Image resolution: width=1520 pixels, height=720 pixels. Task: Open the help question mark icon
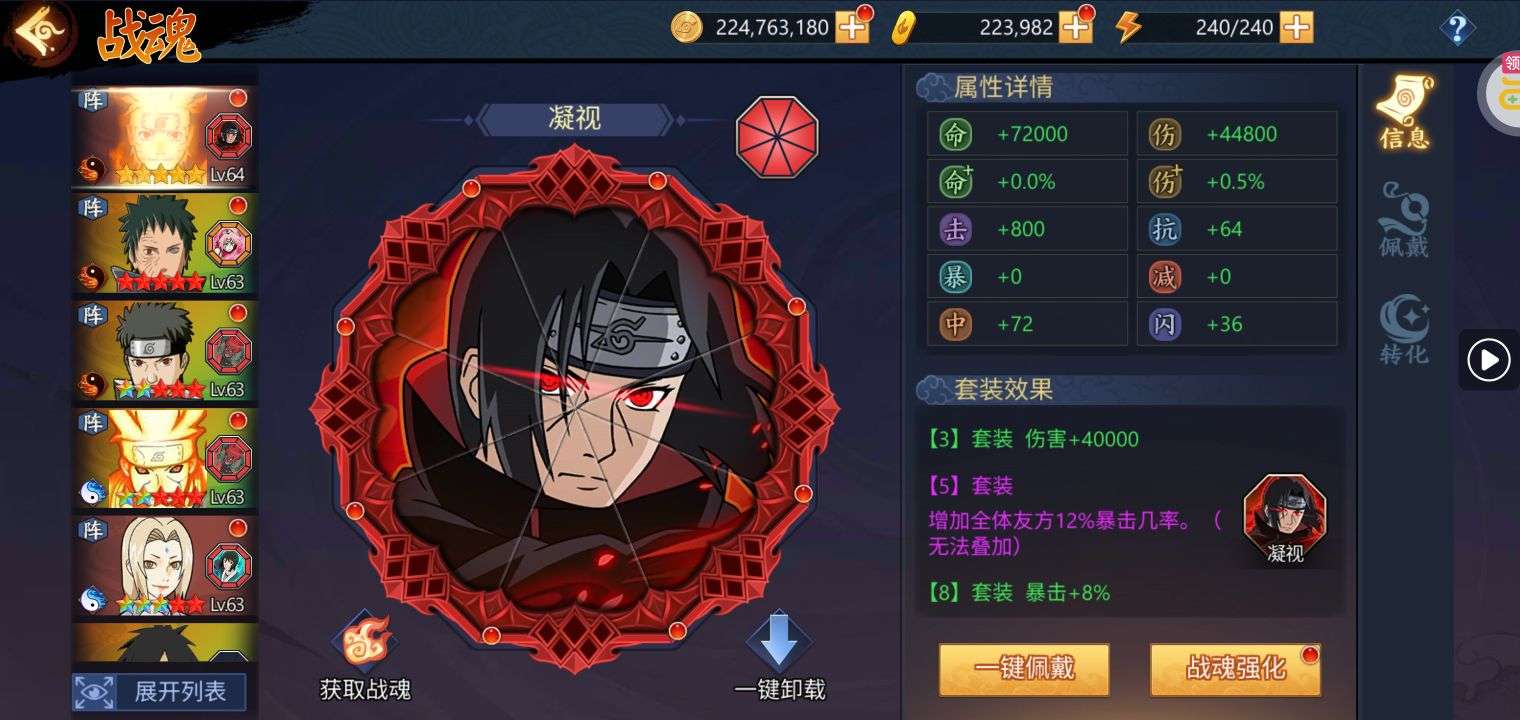point(1457,28)
